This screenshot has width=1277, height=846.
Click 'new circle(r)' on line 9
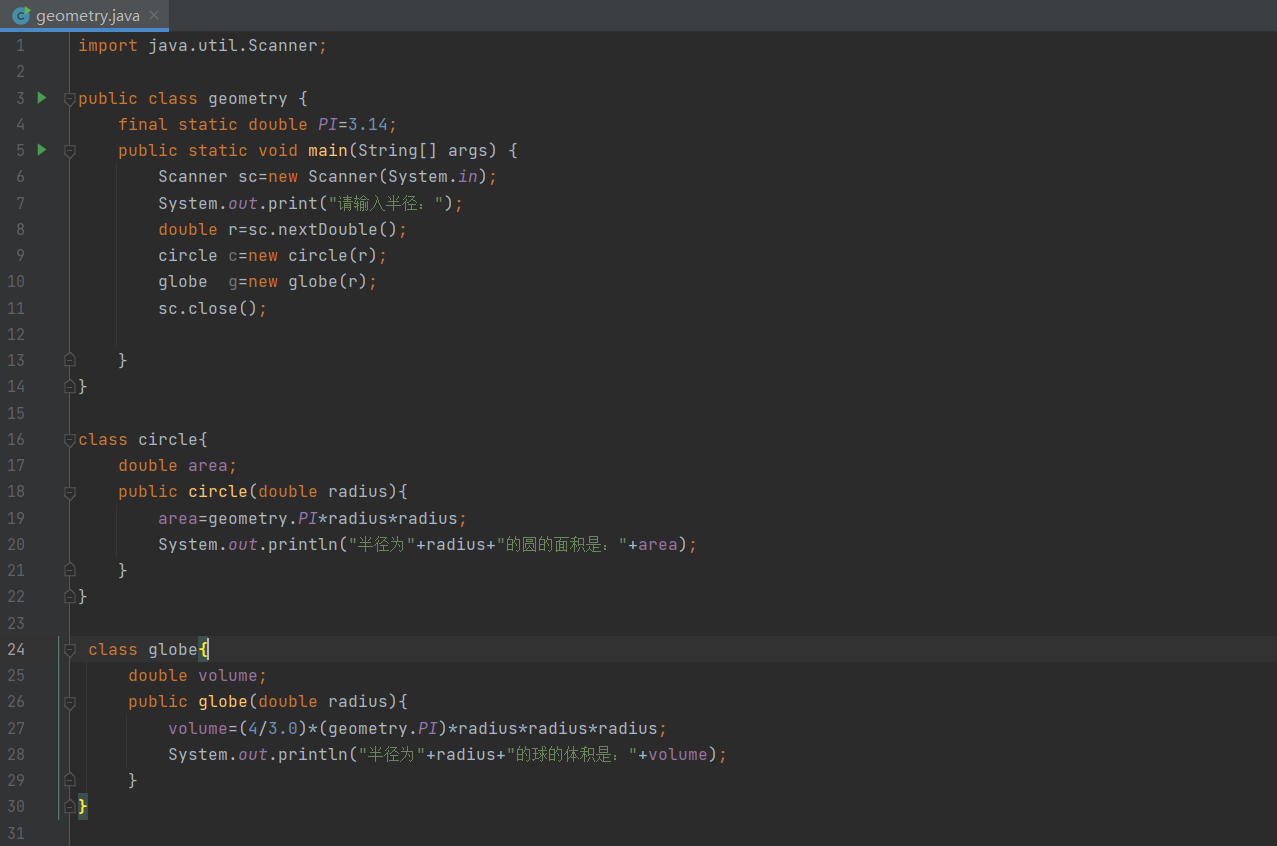(313, 255)
